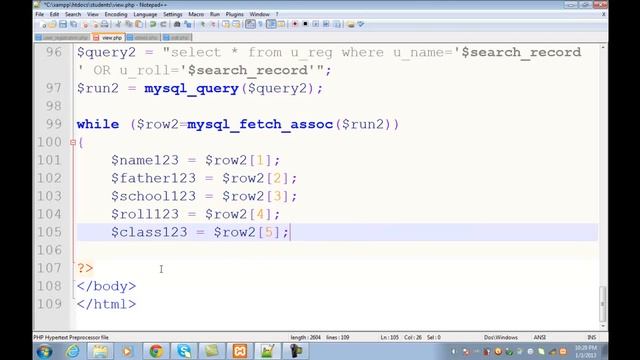Click the Save All toolbar icon
The height and width of the screenshot is (360, 640).
click(x=73, y=24)
